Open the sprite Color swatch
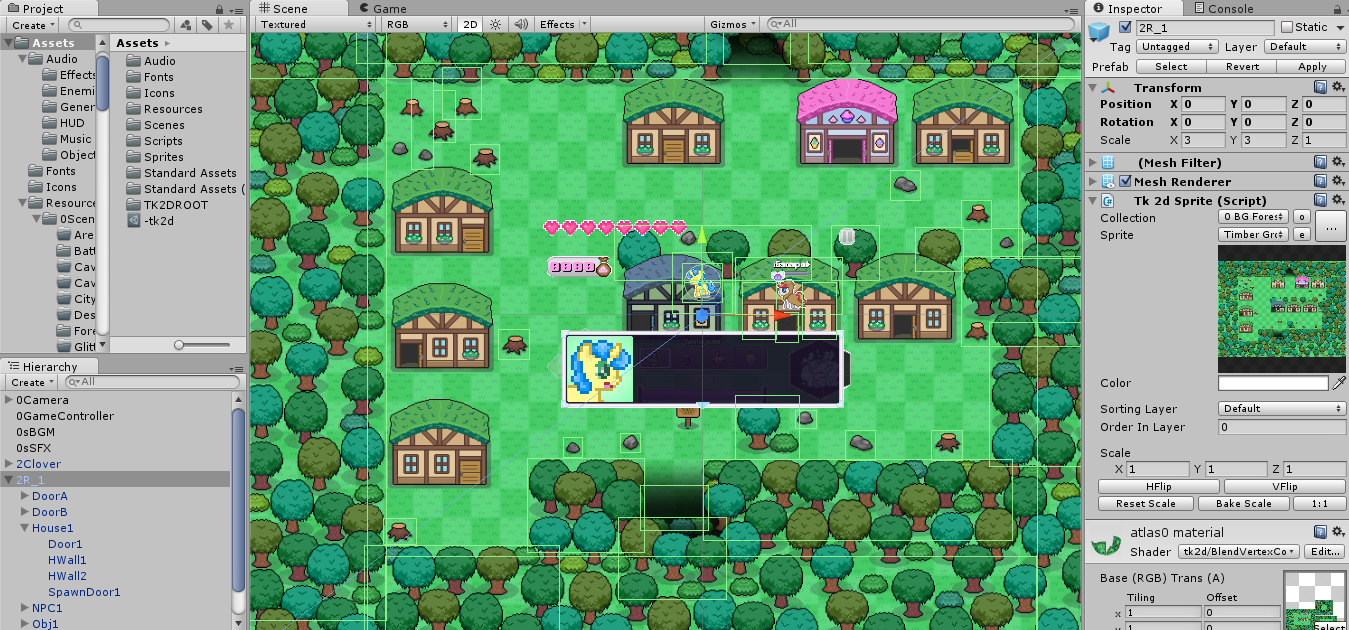This screenshot has width=1349, height=630. 1273,383
